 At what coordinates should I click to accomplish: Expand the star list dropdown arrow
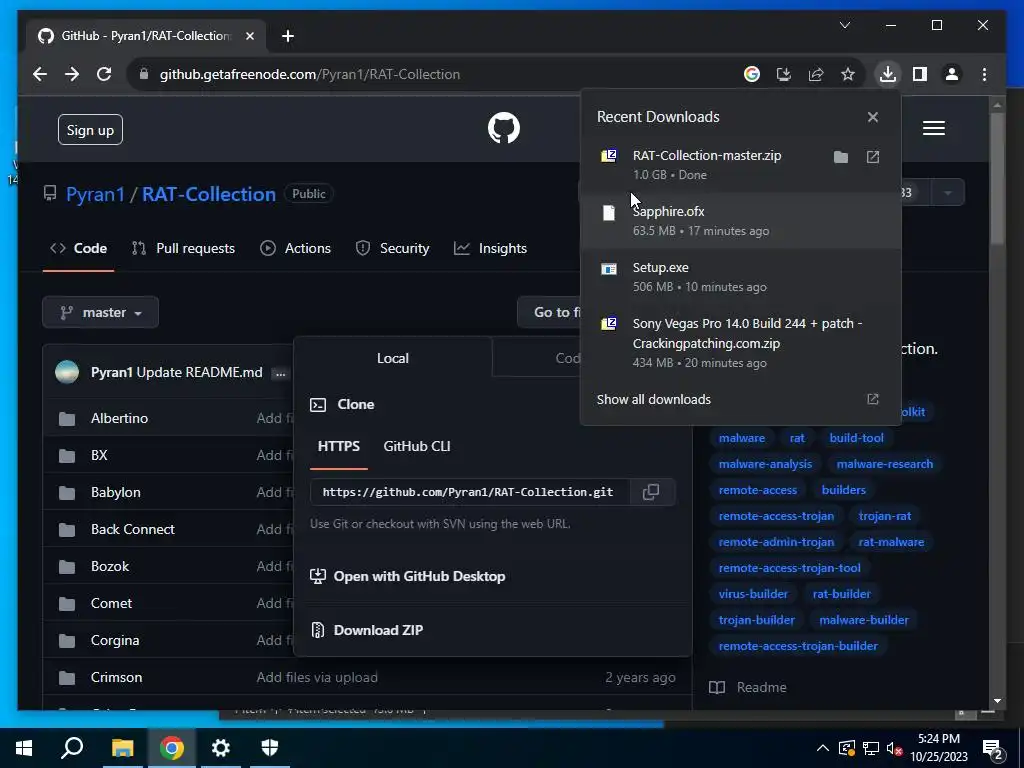[x=947, y=193]
